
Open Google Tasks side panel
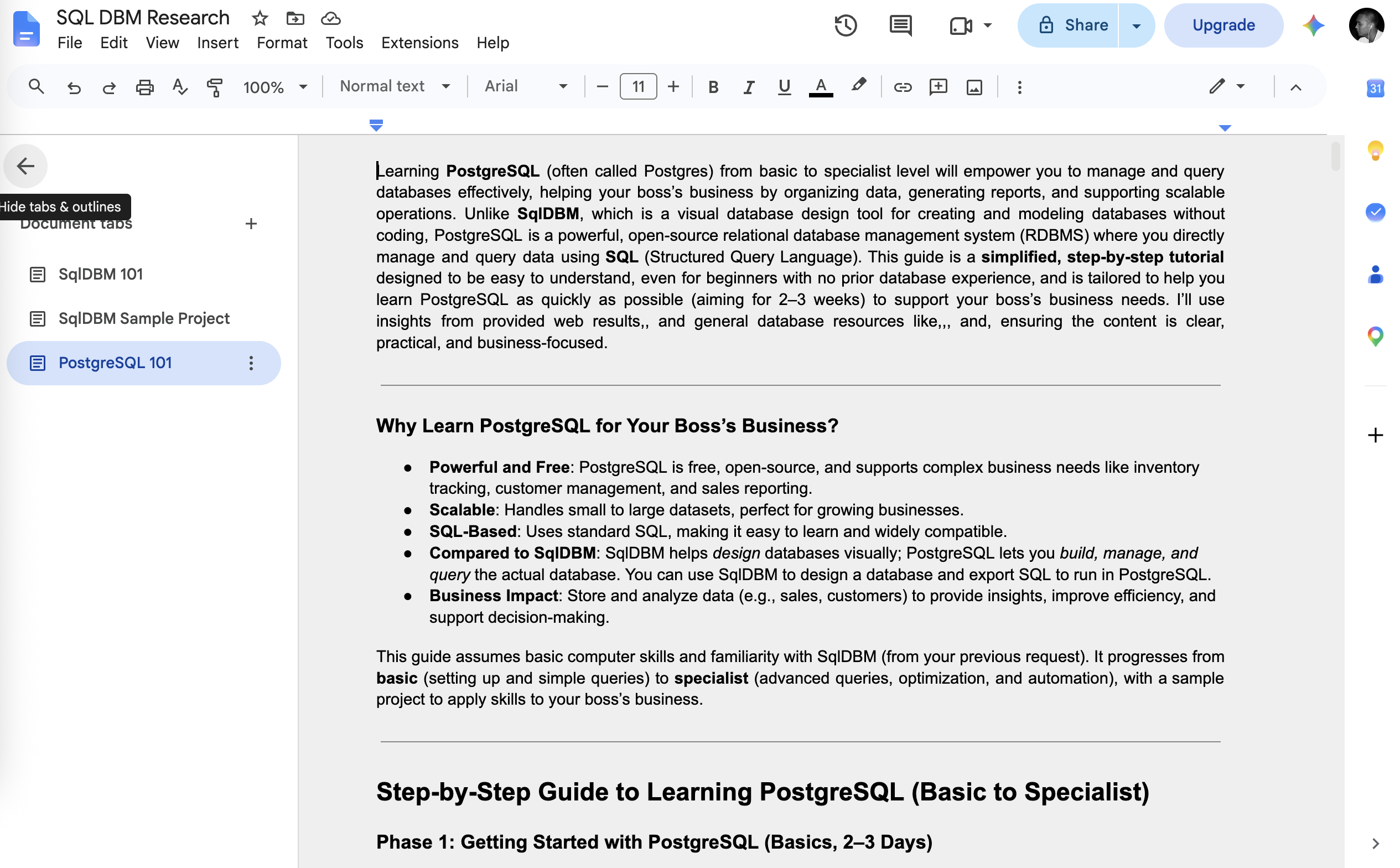[x=1375, y=213]
